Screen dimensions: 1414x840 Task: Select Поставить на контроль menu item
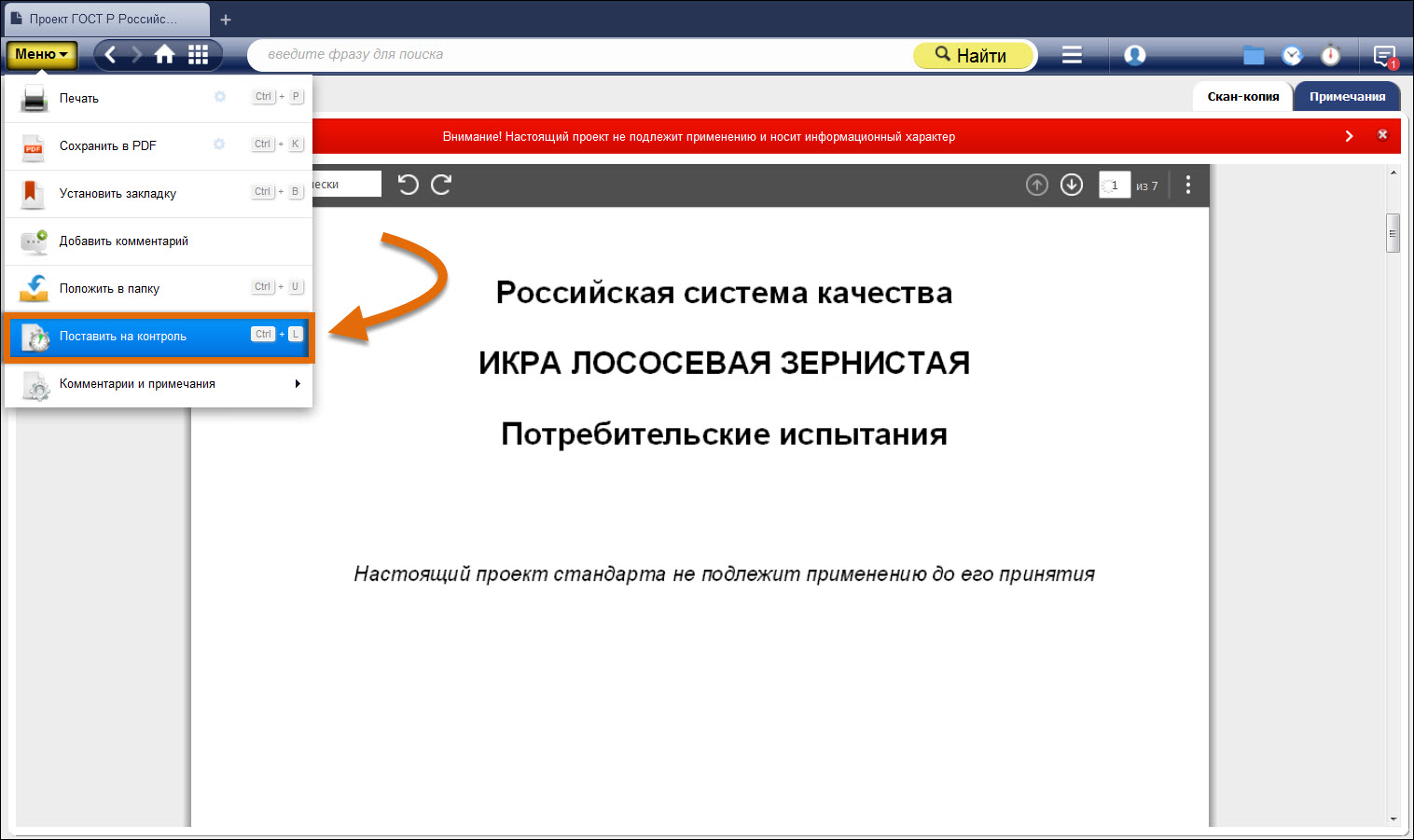click(159, 337)
